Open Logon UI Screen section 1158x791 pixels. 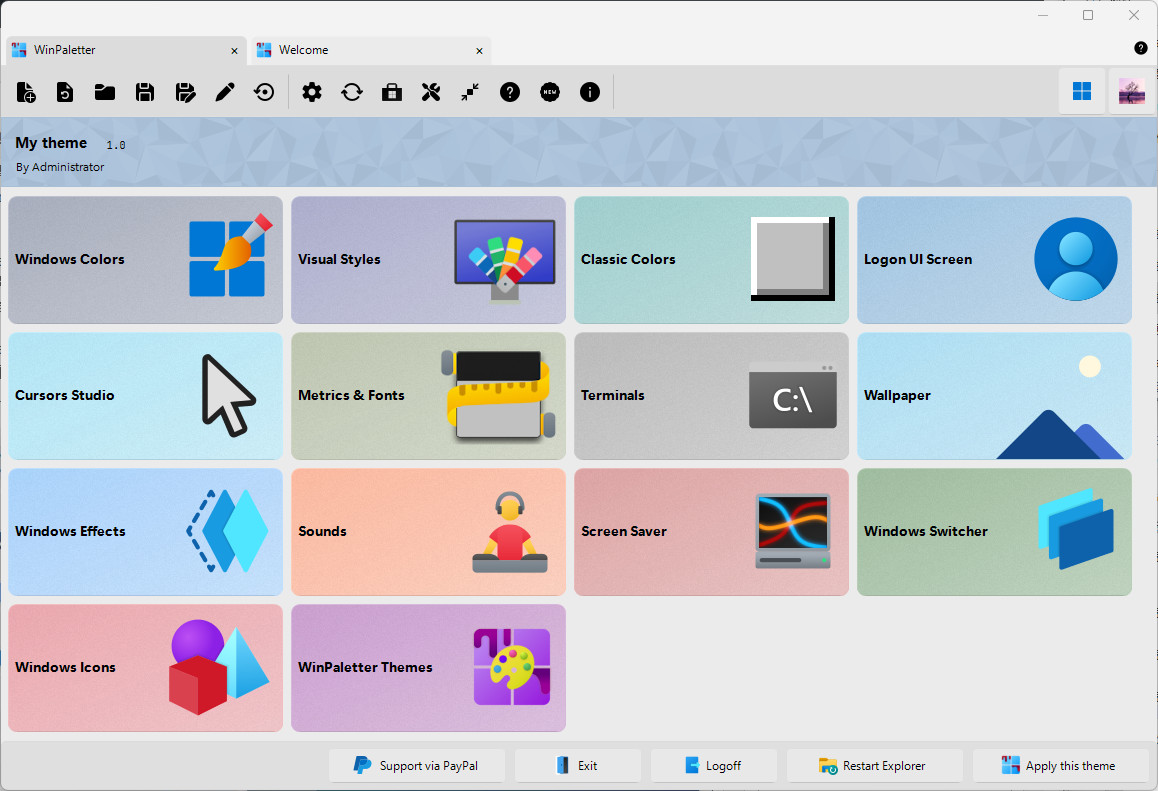[994, 260]
